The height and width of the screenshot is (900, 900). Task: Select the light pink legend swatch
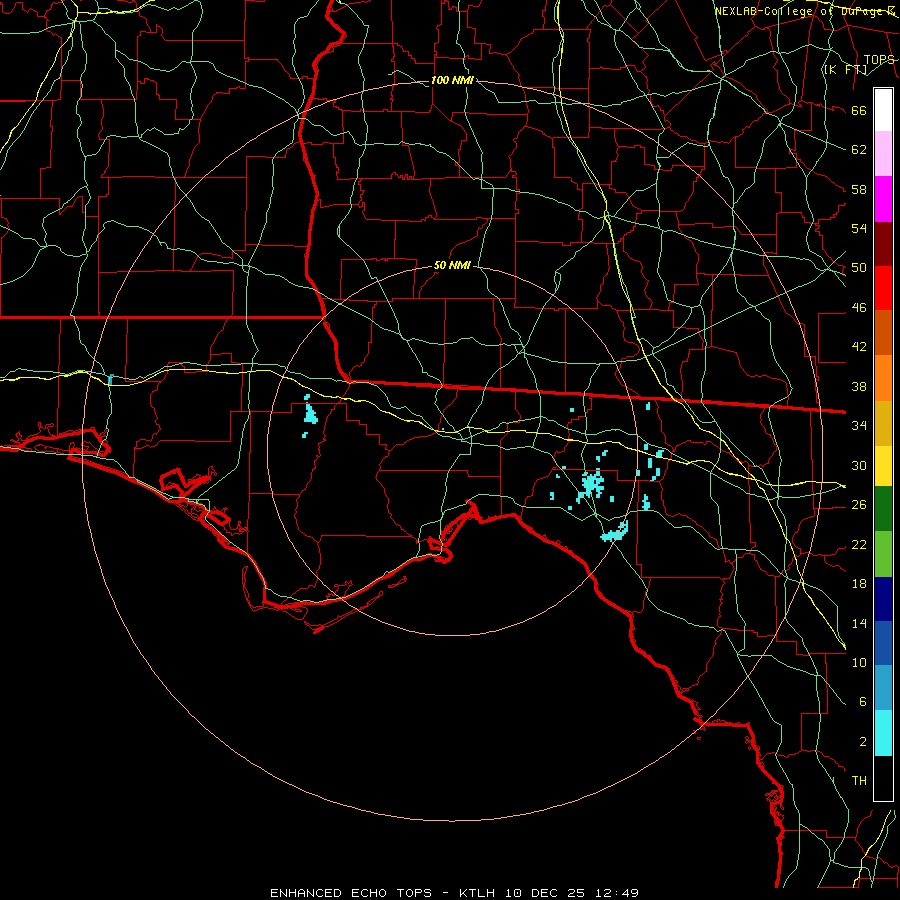pos(883,154)
